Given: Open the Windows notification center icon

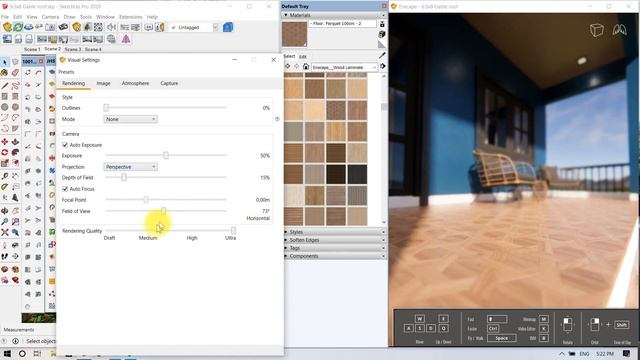Looking at the screenshot, I should pos(627,353).
